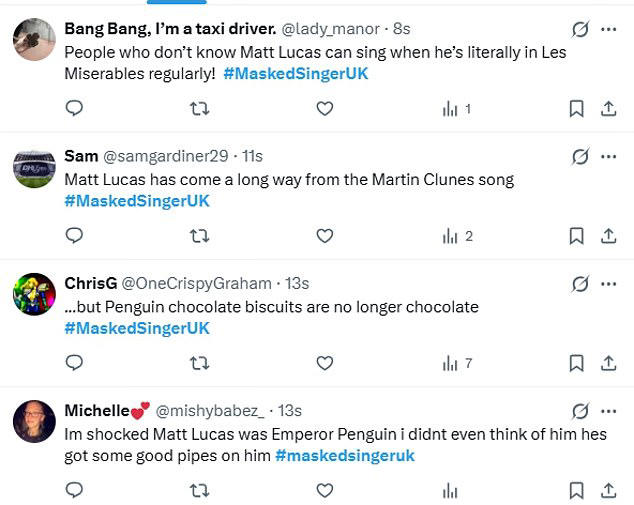The width and height of the screenshot is (634, 505).
Task: Bookmark ChrisG's Penguin biscuits tweet
Action: 576,363
